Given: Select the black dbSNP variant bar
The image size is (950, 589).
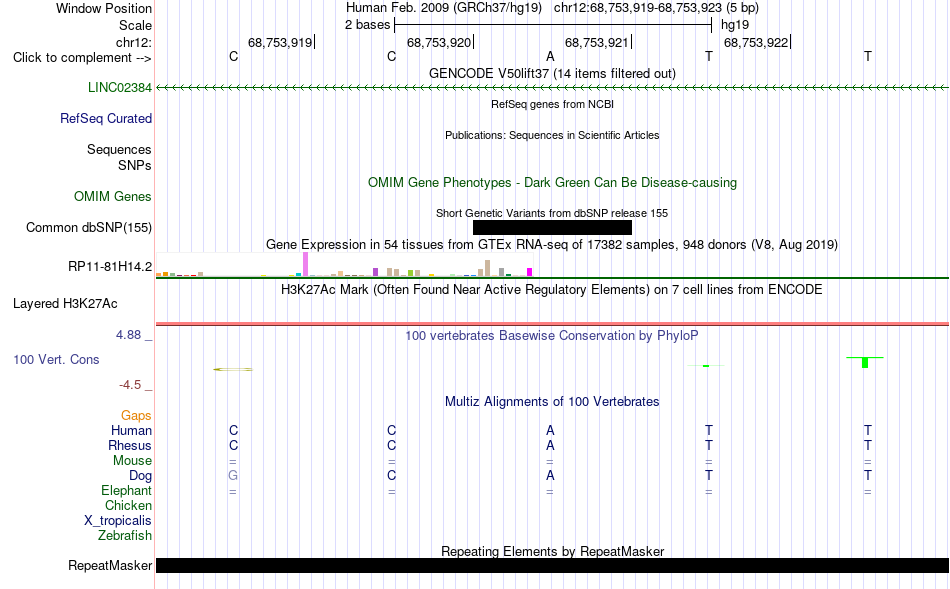Looking at the screenshot, I should [x=552, y=227].
